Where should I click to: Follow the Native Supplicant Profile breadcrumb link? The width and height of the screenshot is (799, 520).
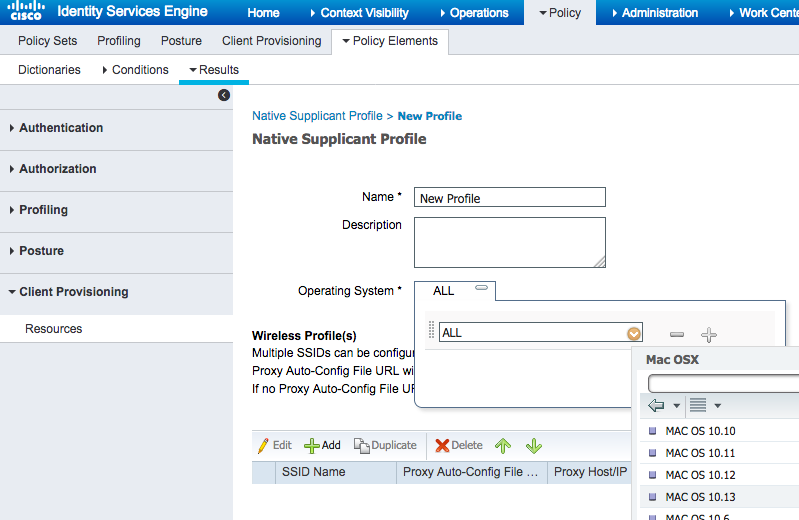click(317, 116)
